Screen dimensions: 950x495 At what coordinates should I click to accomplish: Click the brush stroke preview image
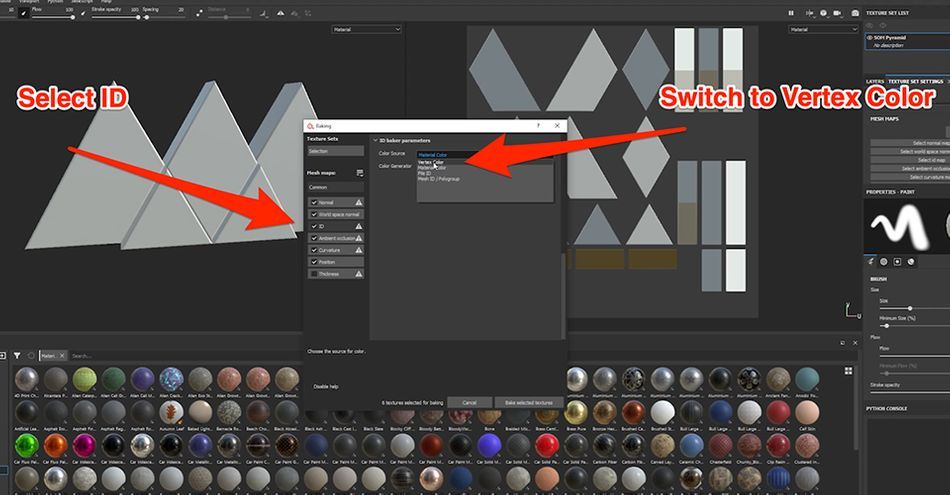(900, 226)
